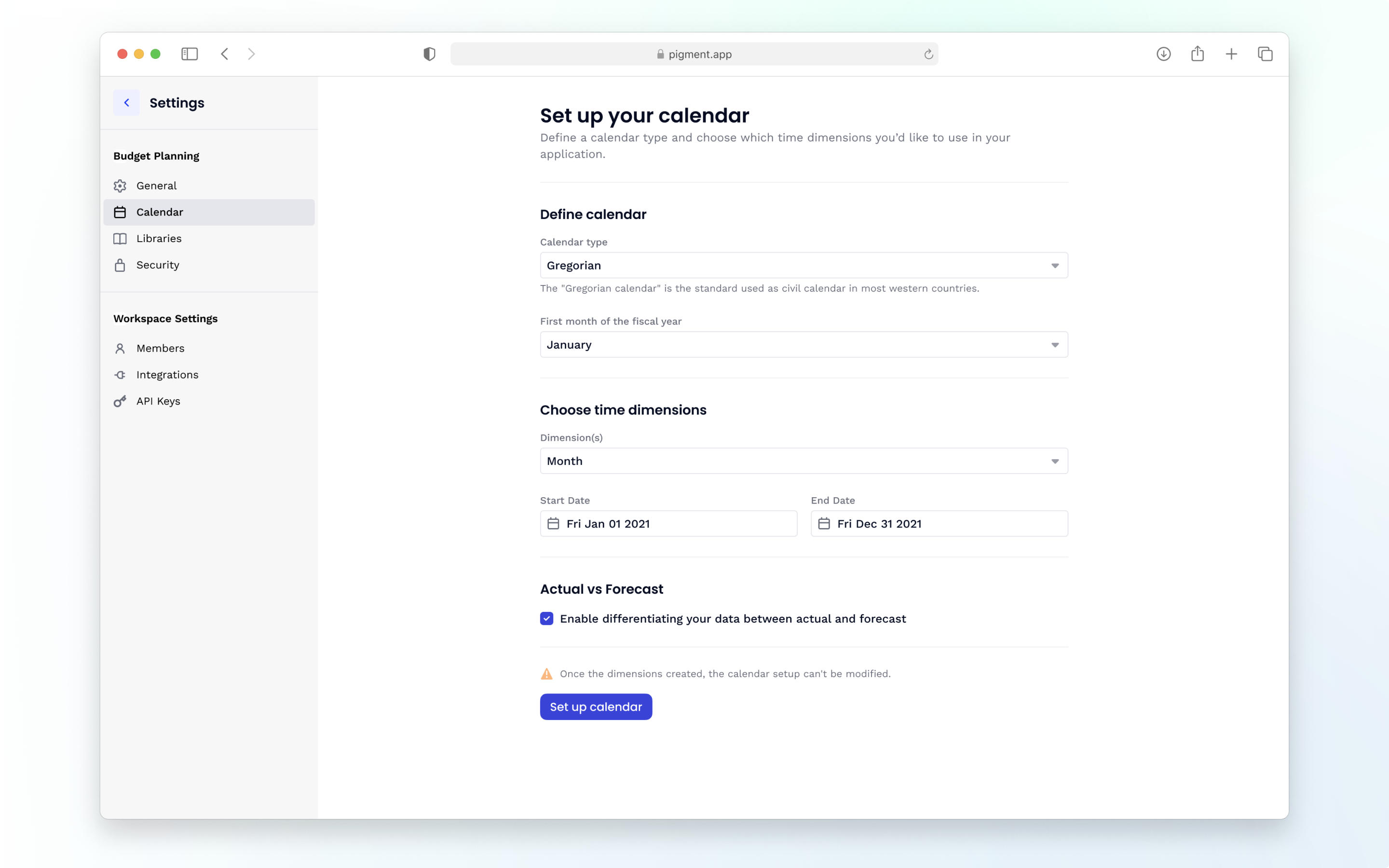The image size is (1389, 868).
Task: Open the Dimension(s) Month dropdown
Action: [803, 461]
